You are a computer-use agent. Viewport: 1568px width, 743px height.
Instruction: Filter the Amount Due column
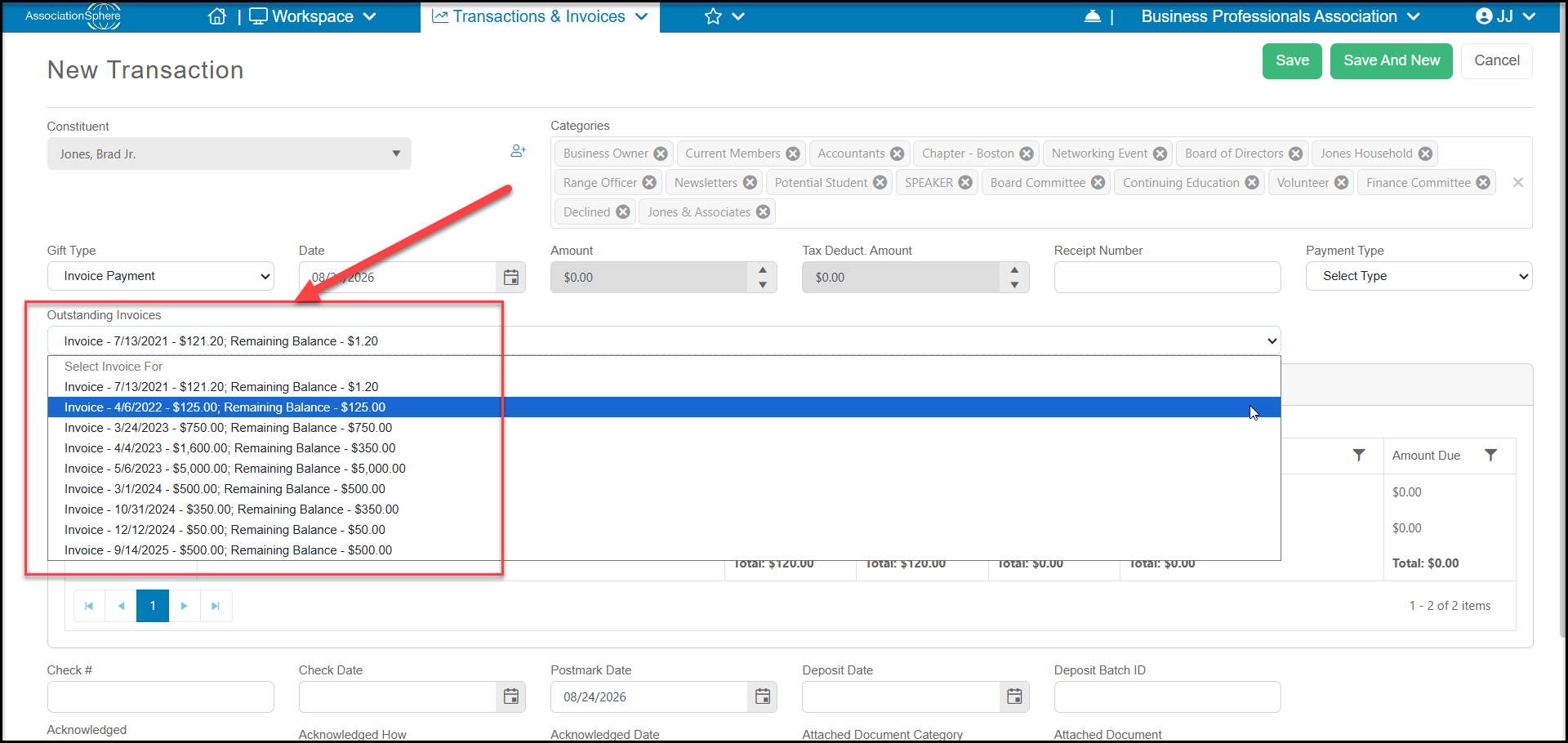click(1490, 456)
